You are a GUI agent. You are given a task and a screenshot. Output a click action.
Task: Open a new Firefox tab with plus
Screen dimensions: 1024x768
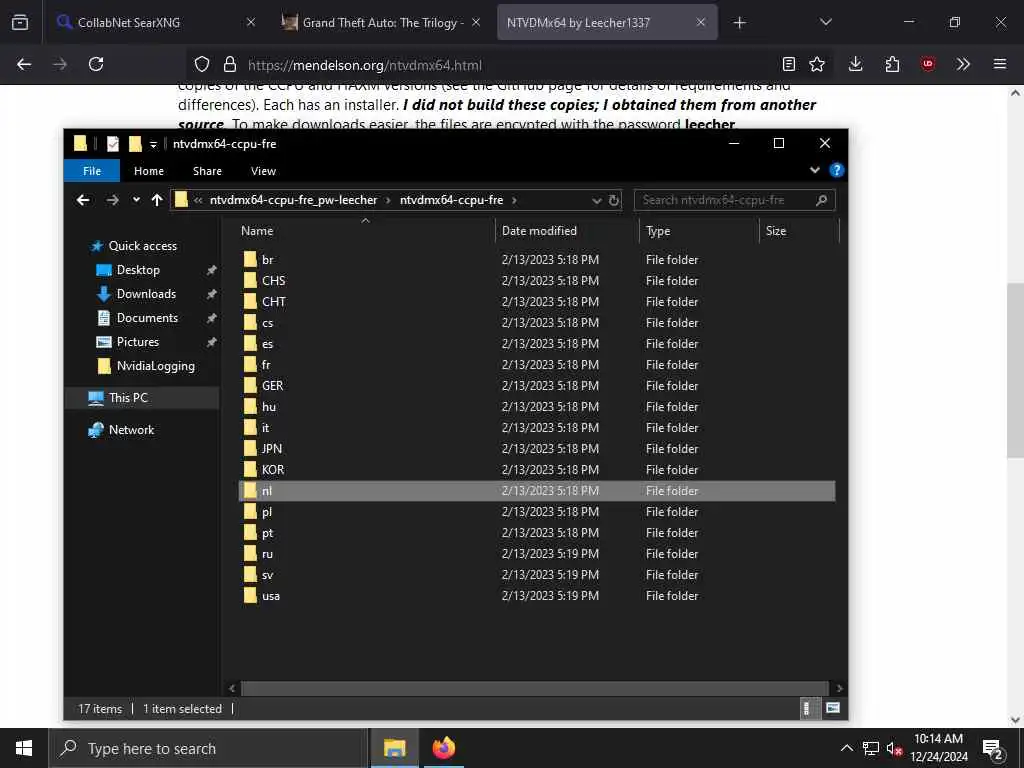[x=739, y=23]
